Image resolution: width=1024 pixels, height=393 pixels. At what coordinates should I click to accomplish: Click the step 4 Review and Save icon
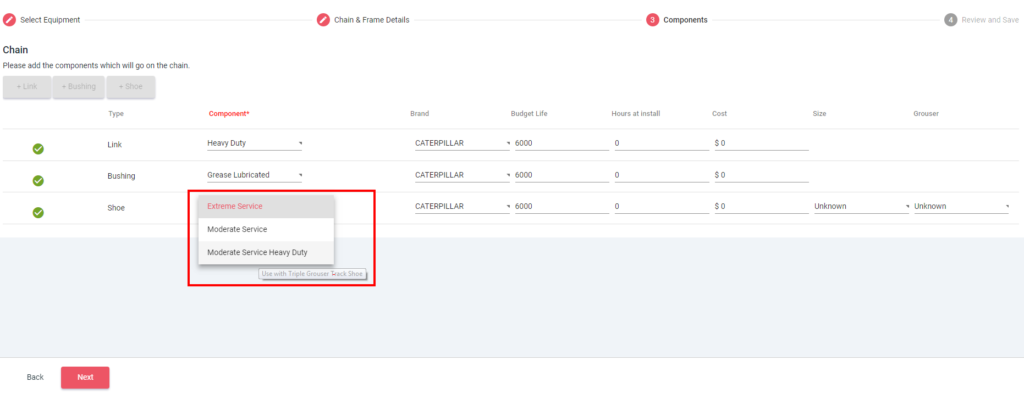950,20
